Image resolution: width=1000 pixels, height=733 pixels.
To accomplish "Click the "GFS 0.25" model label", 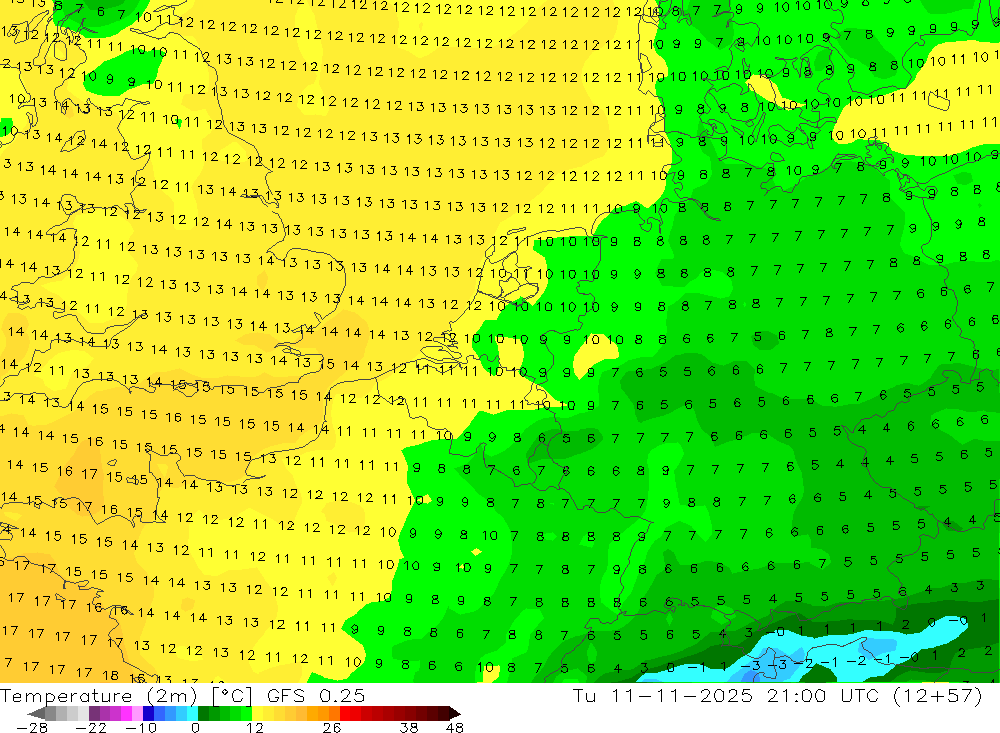I will (x=316, y=695).
